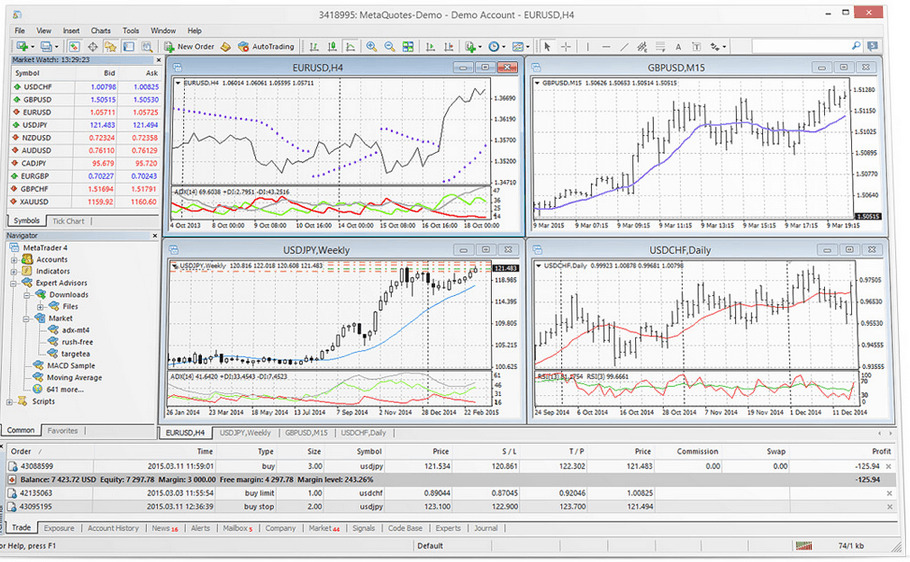Switch to the Favorites tab in Navigator

63,431
